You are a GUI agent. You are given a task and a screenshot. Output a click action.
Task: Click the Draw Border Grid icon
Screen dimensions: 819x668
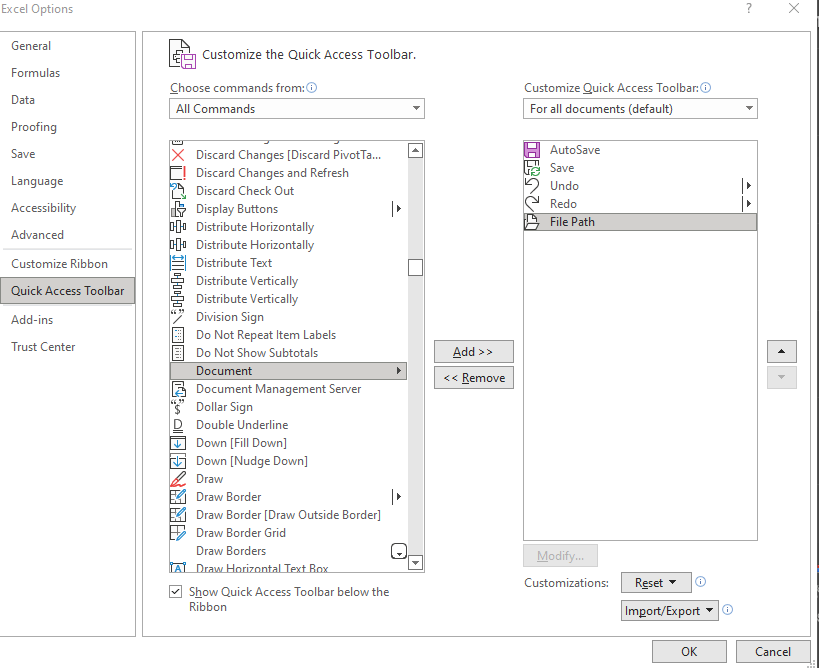tap(178, 533)
